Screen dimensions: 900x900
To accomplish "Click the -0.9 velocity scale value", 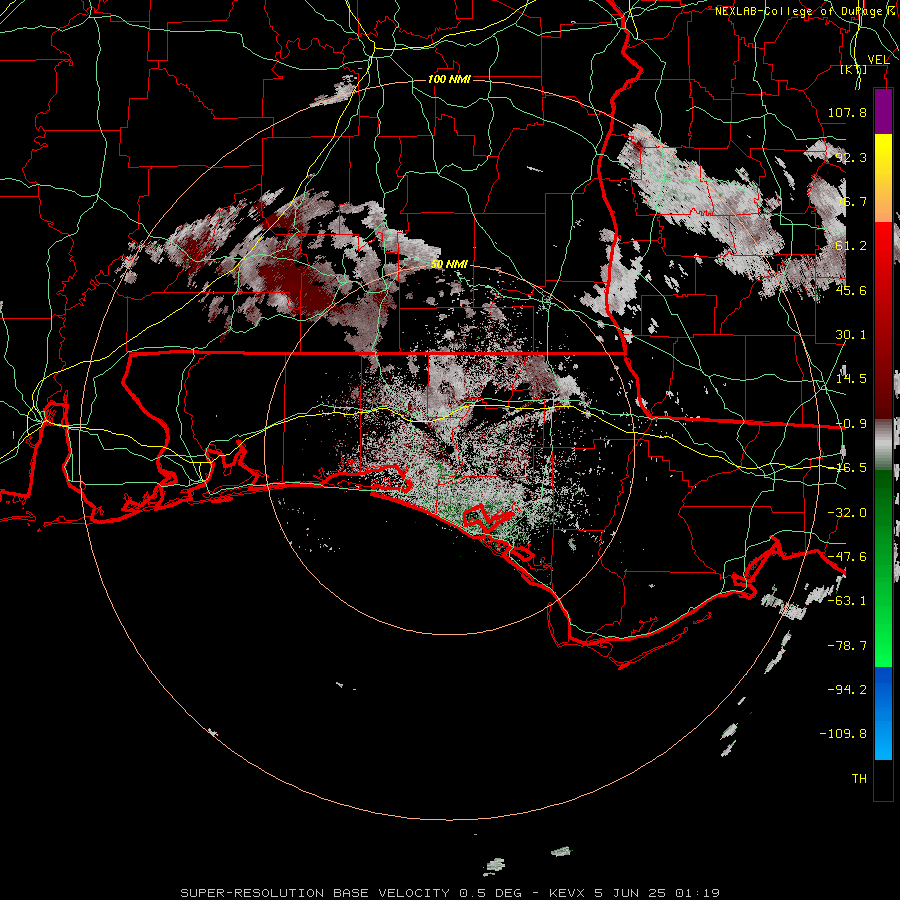I will (x=851, y=424).
